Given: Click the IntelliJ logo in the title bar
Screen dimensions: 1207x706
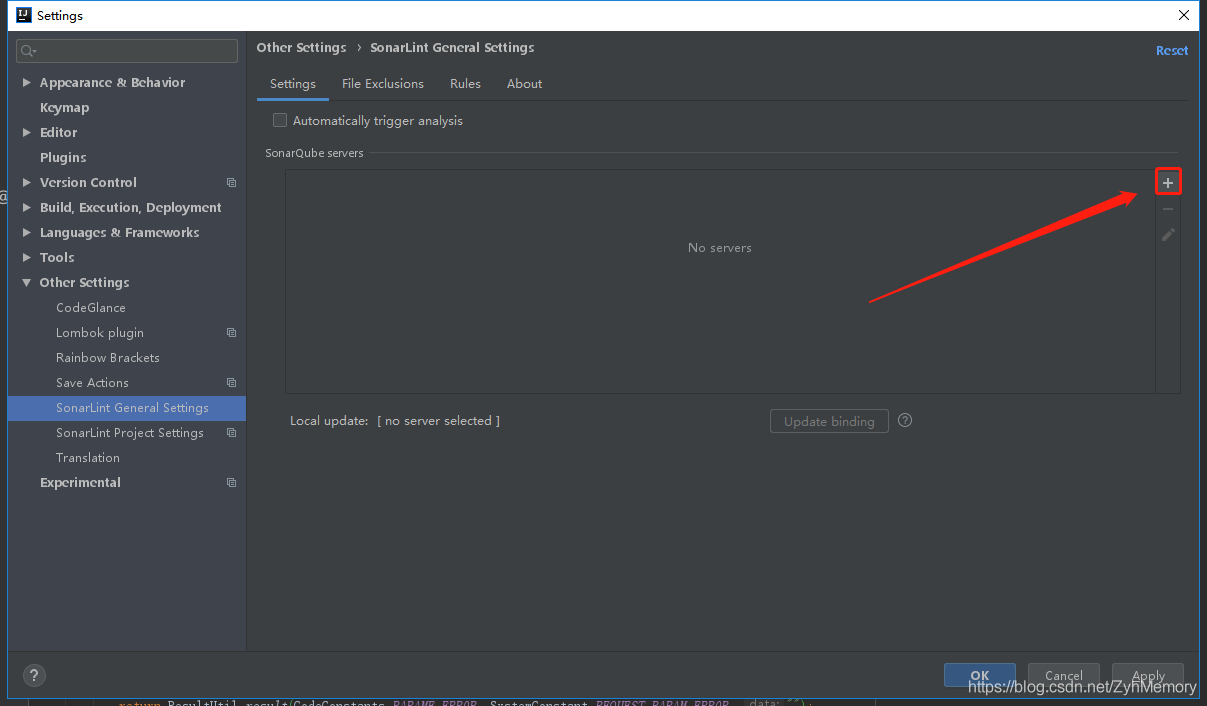Looking at the screenshot, I should tap(24, 15).
